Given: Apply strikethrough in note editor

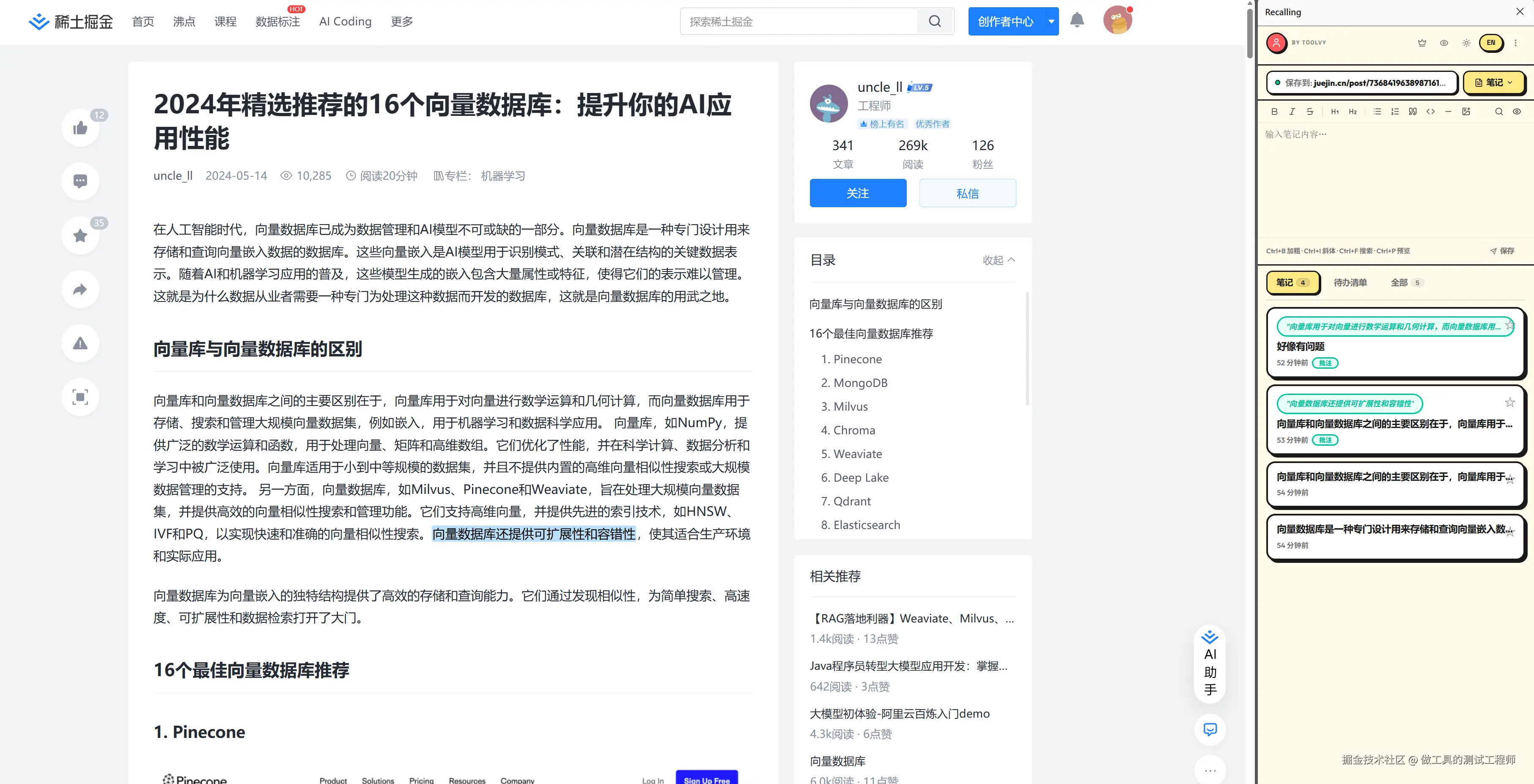Looking at the screenshot, I should click(x=1309, y=111).
